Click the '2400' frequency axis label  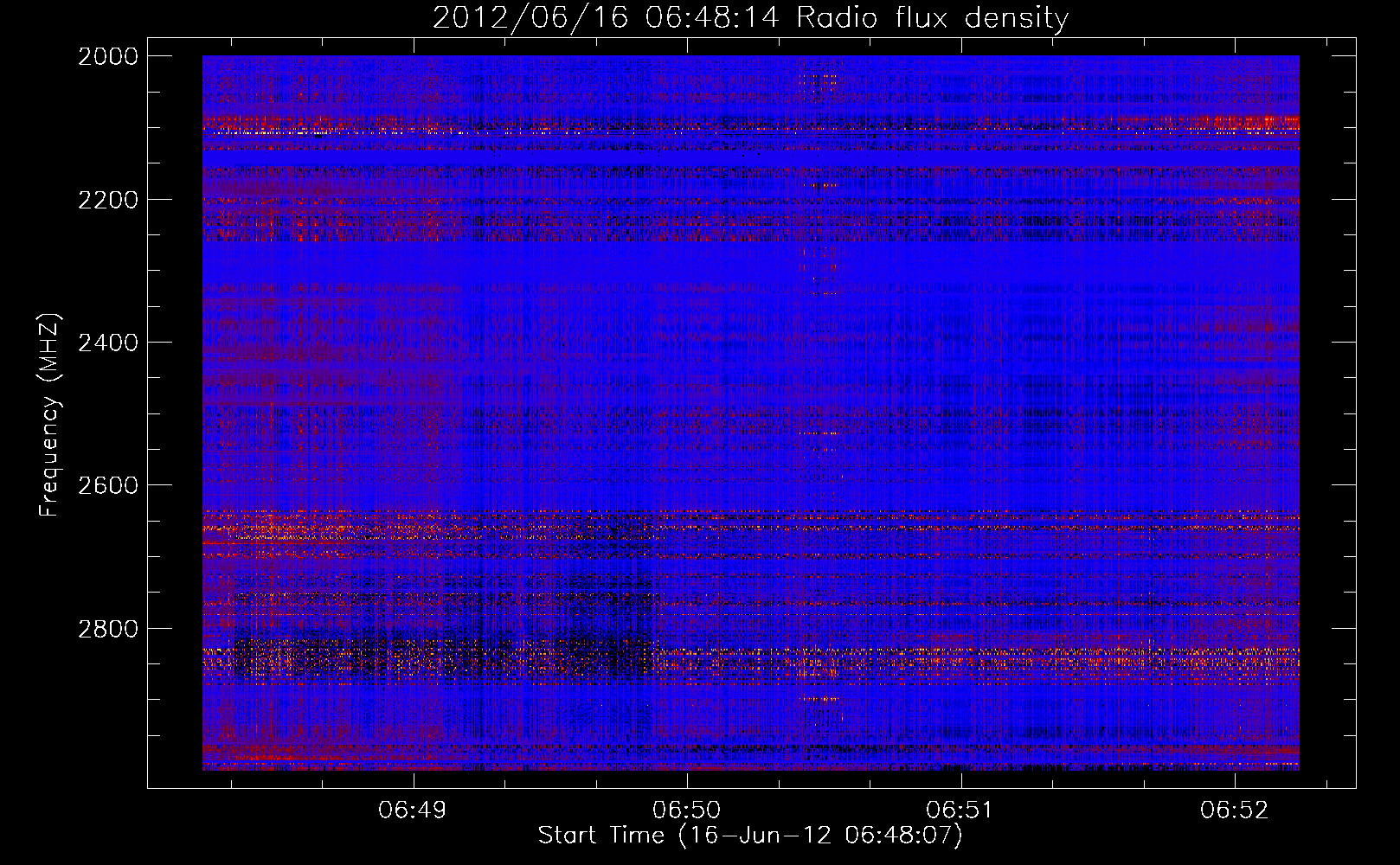pyautogui.click(x=107, y=343)
